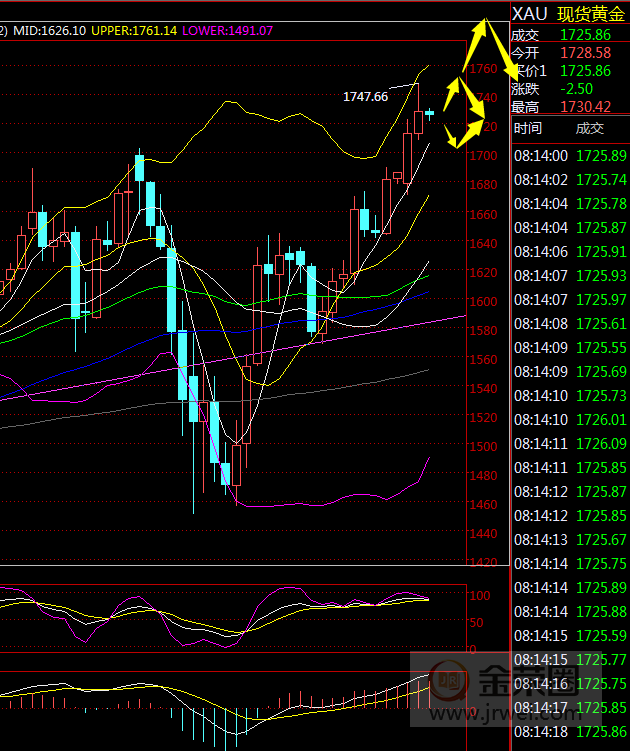This screenshot has width=630, height=751.
Task: Select the 08:14:00 trade row
Action: (x=569, y=156)
